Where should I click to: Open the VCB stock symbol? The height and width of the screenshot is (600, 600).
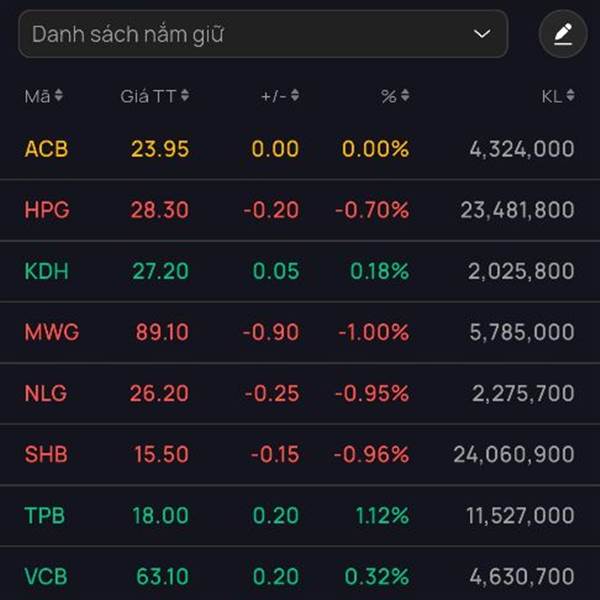coord(46,576)
